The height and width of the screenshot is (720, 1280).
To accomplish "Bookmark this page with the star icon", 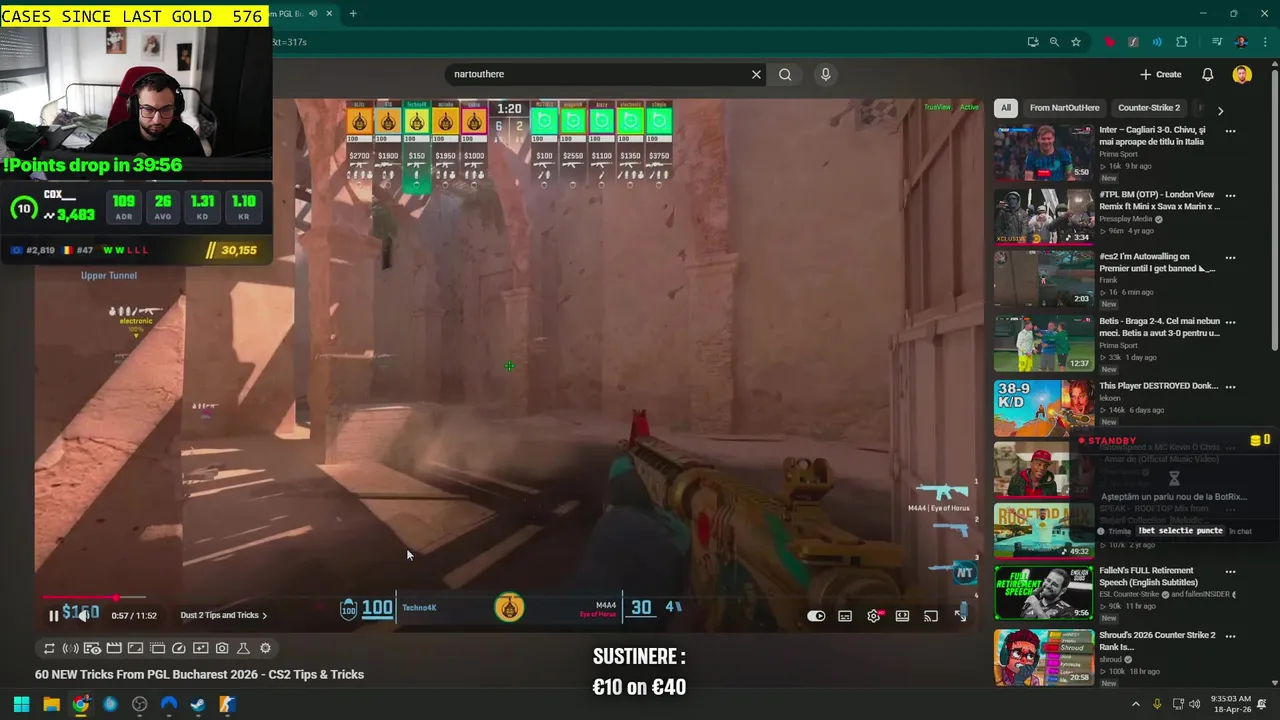I will [1076, 42].
